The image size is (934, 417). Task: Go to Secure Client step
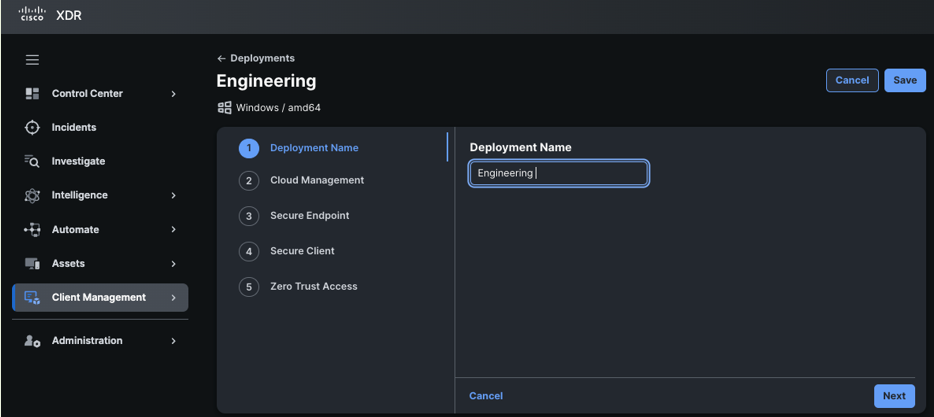click(x=302, y=251)
